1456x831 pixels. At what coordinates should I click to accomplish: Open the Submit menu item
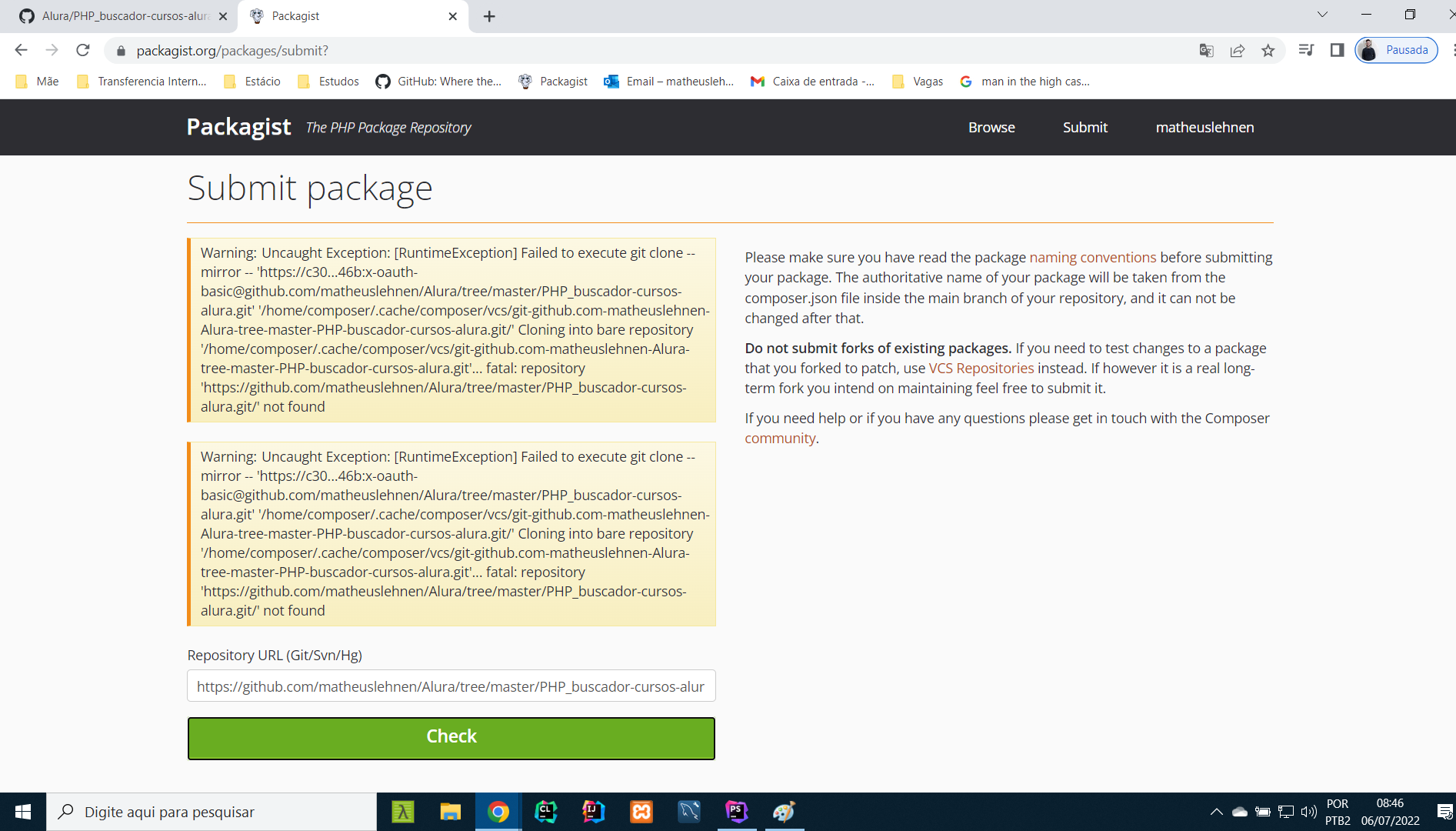(x=1085, y=128)
